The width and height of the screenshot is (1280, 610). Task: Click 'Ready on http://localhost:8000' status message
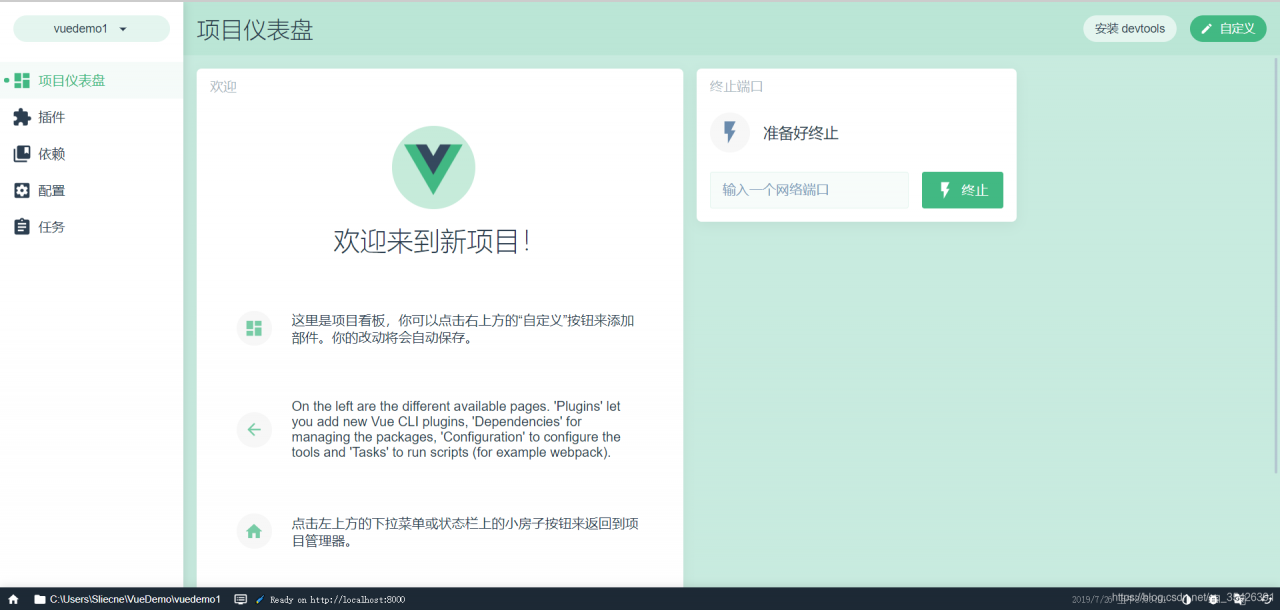[x=337, y=600]
